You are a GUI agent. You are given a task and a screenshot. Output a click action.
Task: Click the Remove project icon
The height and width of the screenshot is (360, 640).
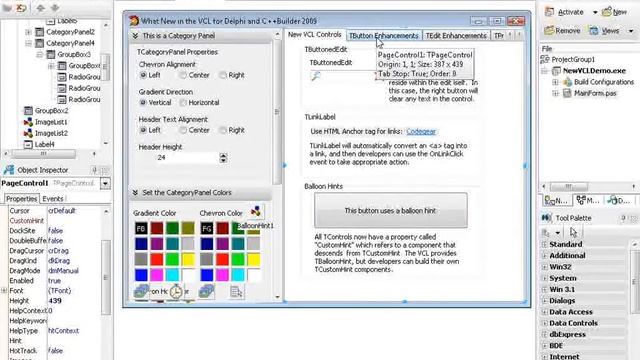point(549,31)
